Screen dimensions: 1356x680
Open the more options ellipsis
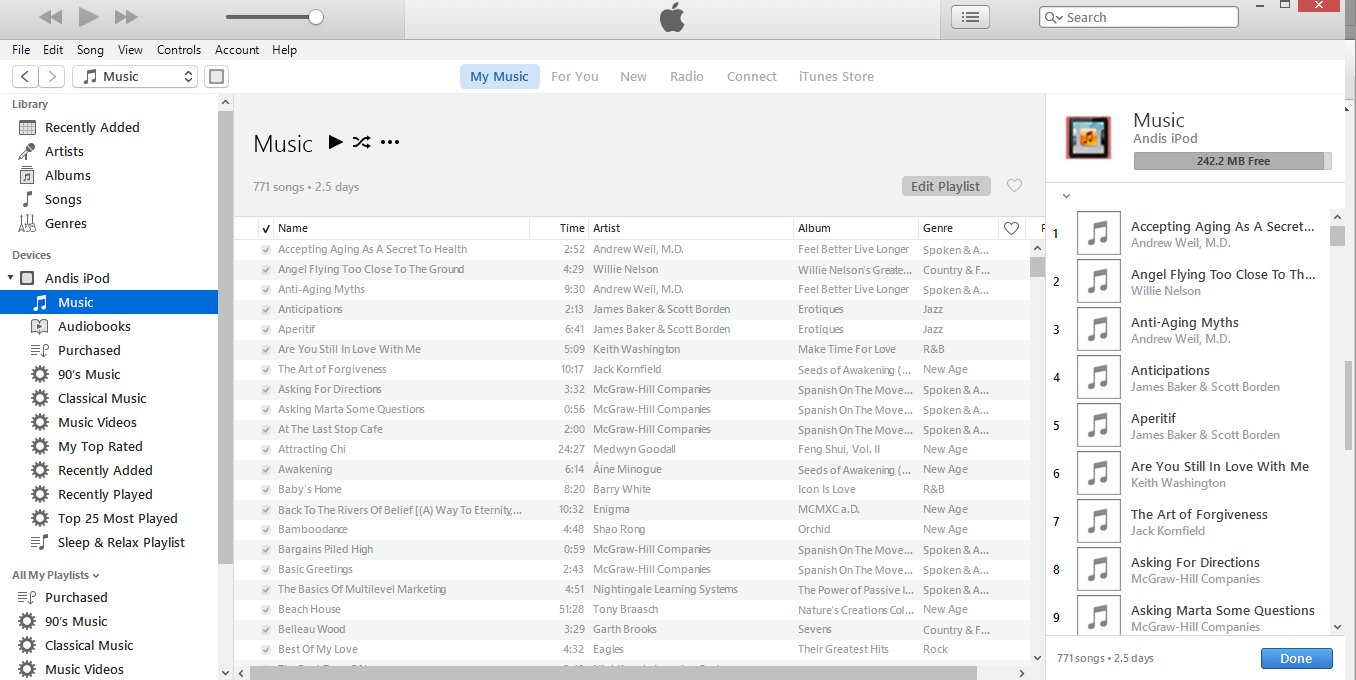tap(390, 142)
